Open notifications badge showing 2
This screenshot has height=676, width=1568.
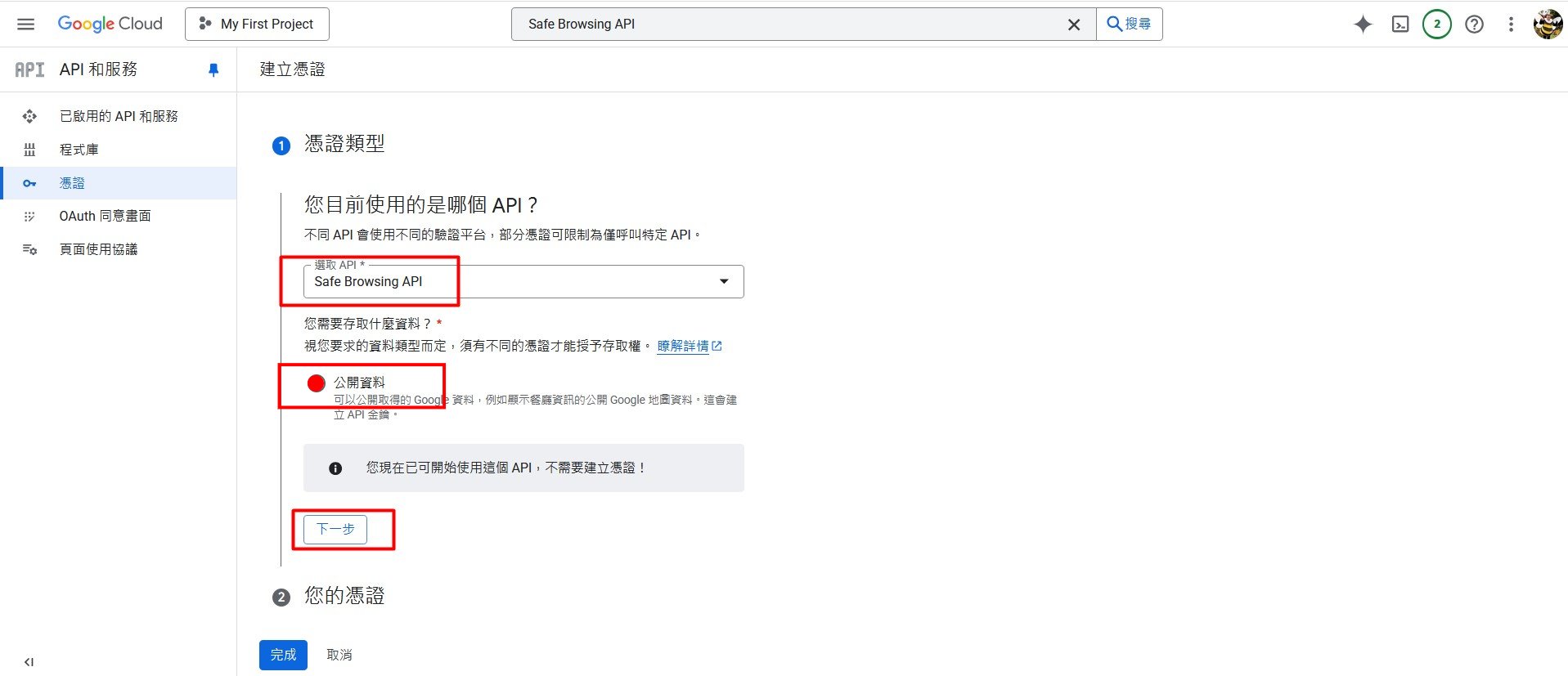(1436, 25)
